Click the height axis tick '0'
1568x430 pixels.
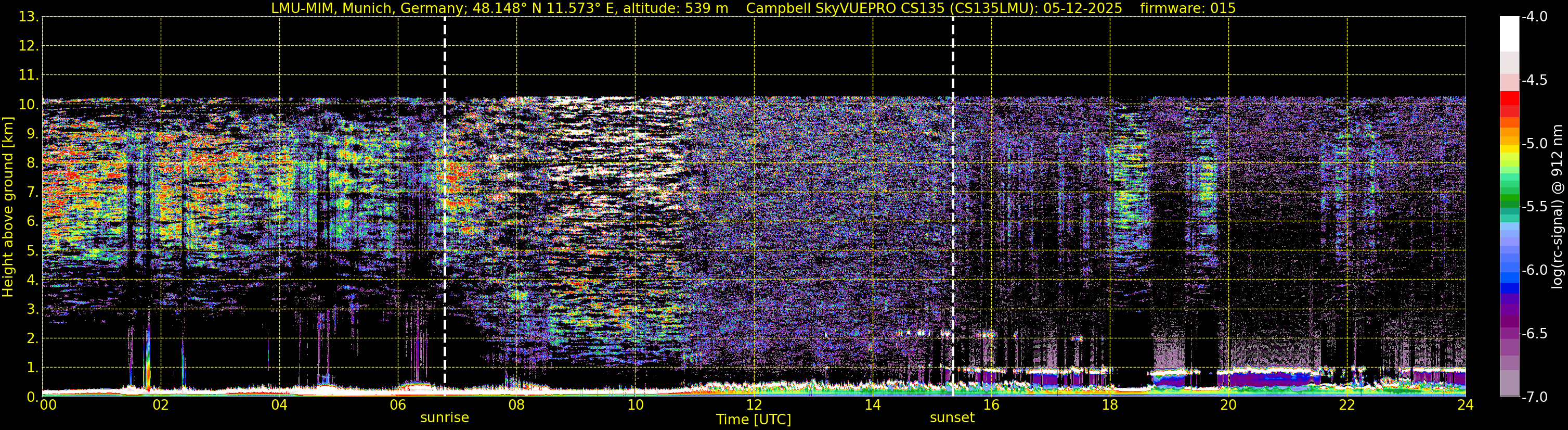point(32,397)
